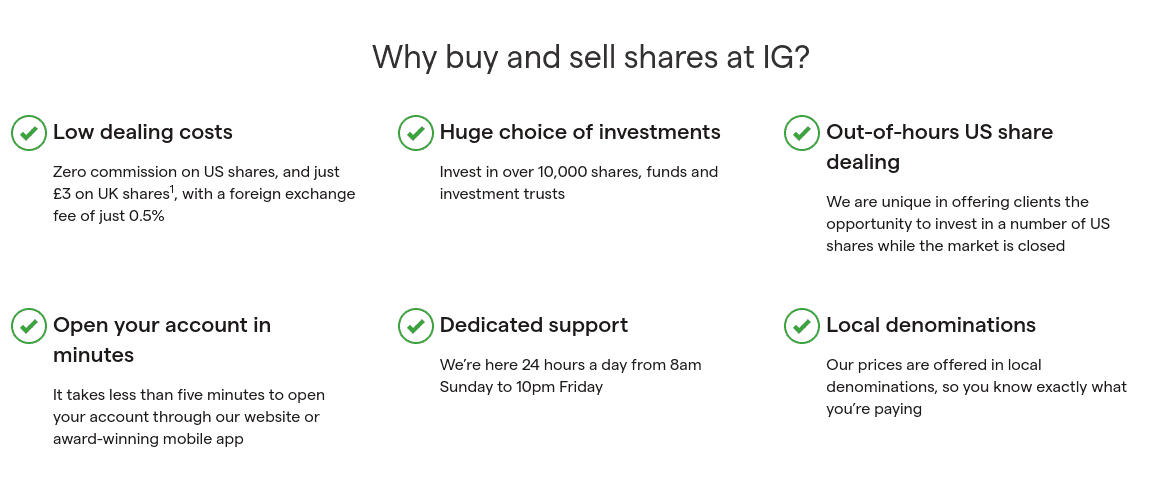Click the 'Dedicated support' heading
Image resolution: width=1151 pixels, height=493 pixels.
pos(534,325)
